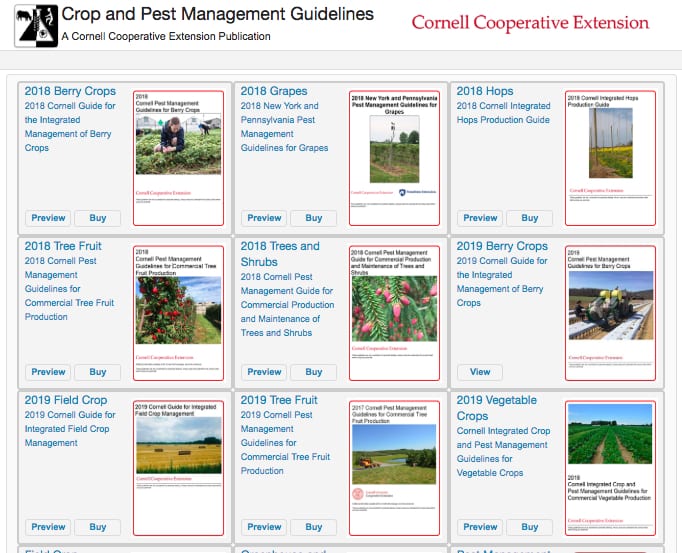Open 2019 Vegetable Crops title link
682x553 pixels.
pos(497,408)
